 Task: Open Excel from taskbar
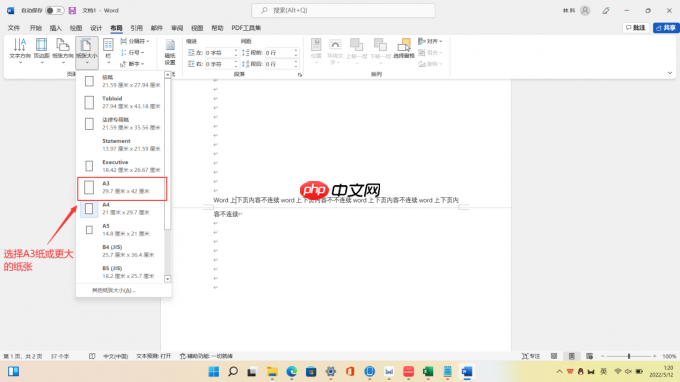pos(428,372)
